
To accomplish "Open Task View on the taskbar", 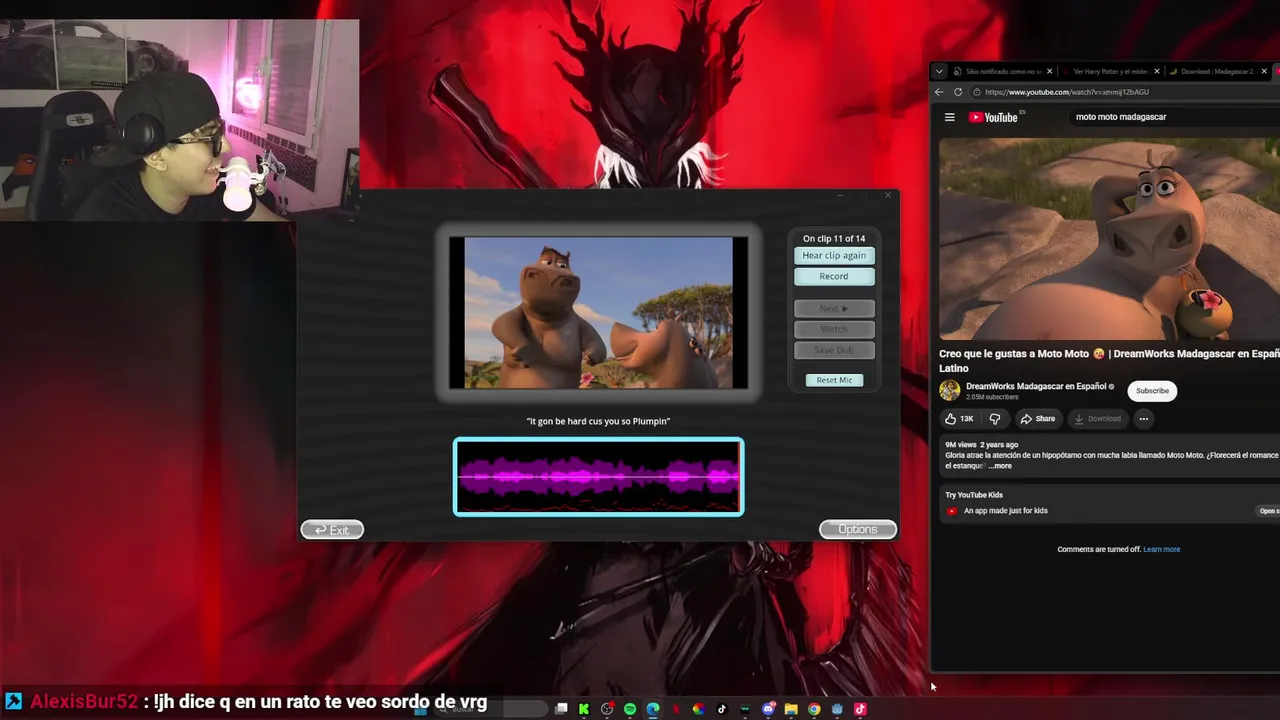I will (562, 709).
